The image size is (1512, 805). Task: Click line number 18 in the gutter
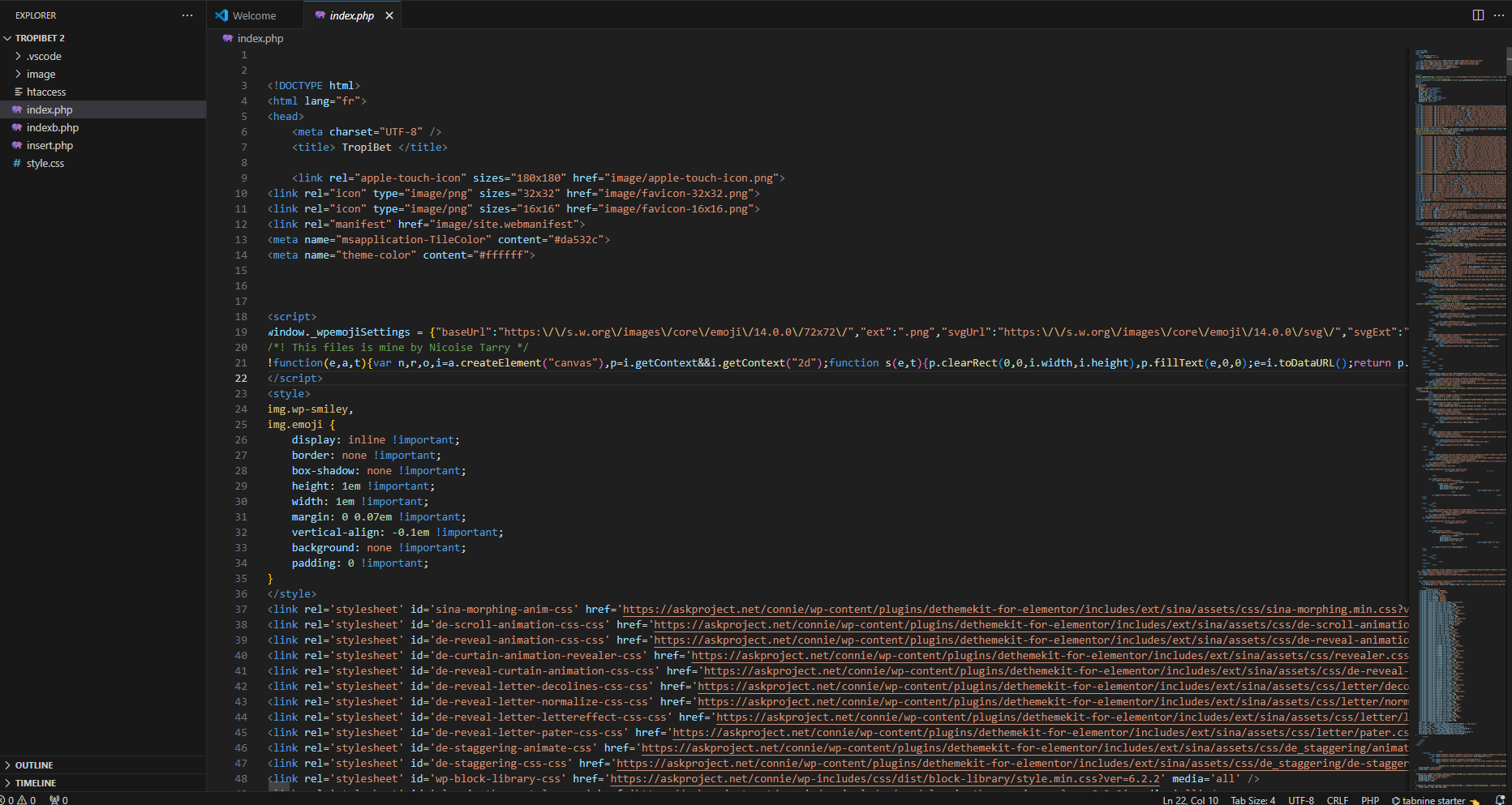[242, 316]
